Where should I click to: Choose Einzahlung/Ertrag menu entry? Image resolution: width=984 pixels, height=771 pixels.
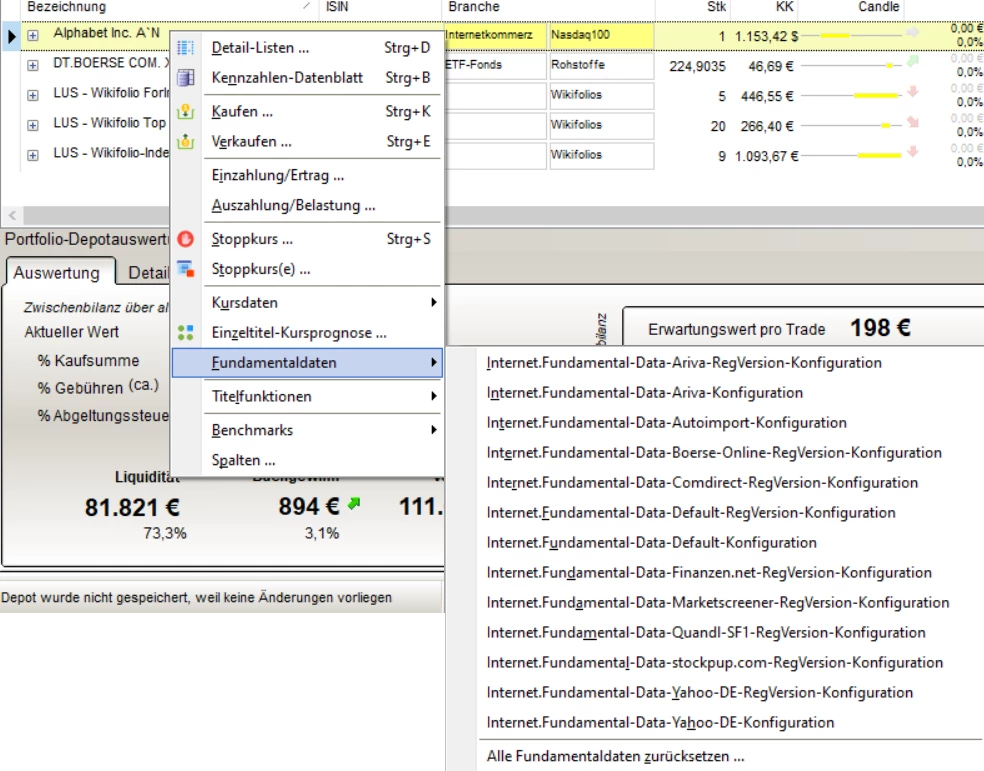pos(307,176)
